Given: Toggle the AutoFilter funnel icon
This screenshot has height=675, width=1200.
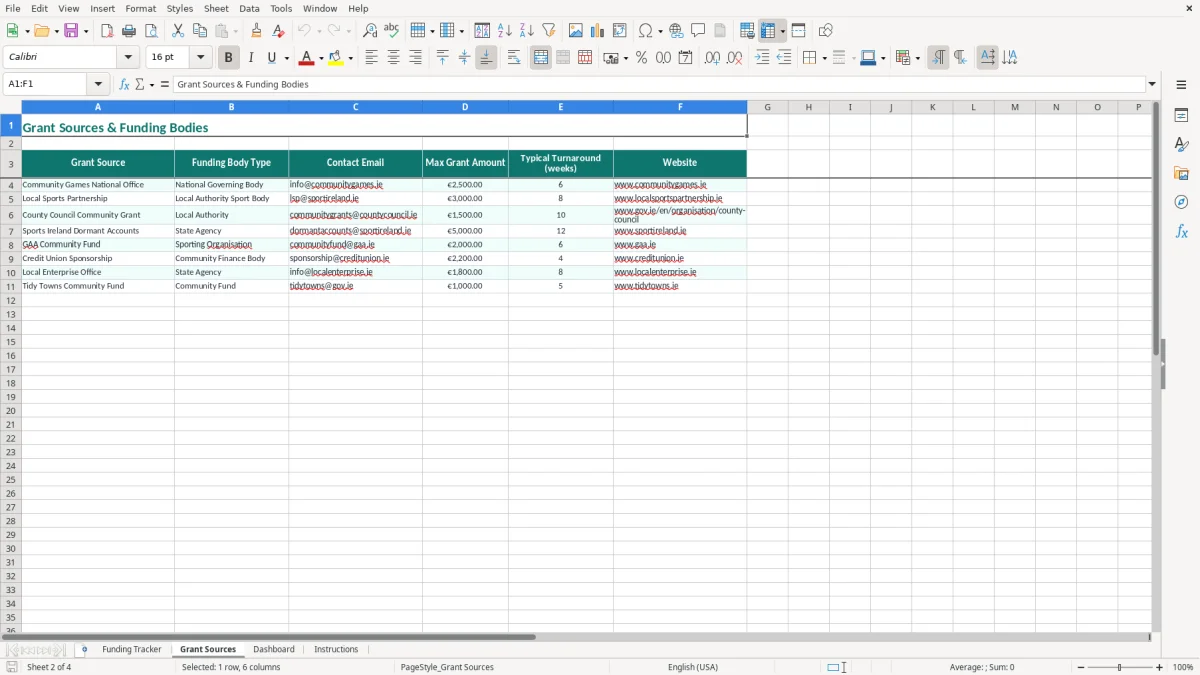Looking at the screenshot, I should pos(549,31).
